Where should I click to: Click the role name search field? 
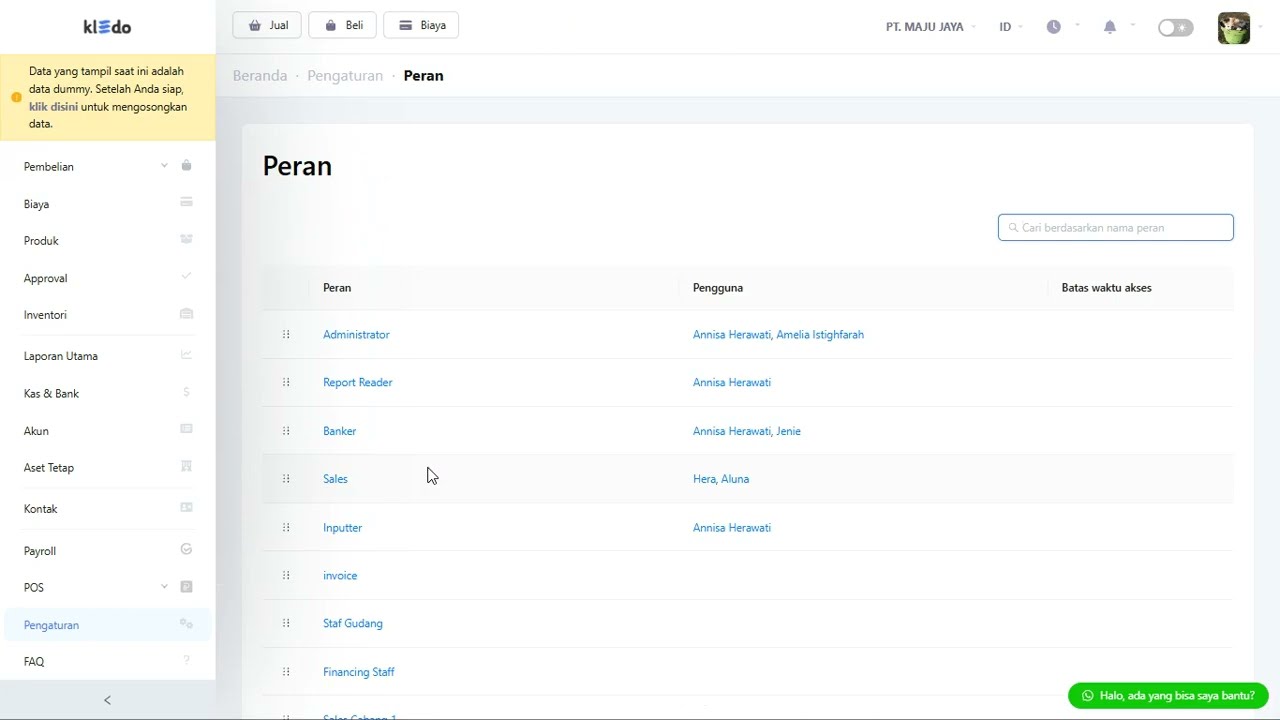[x=1115, y=227]
